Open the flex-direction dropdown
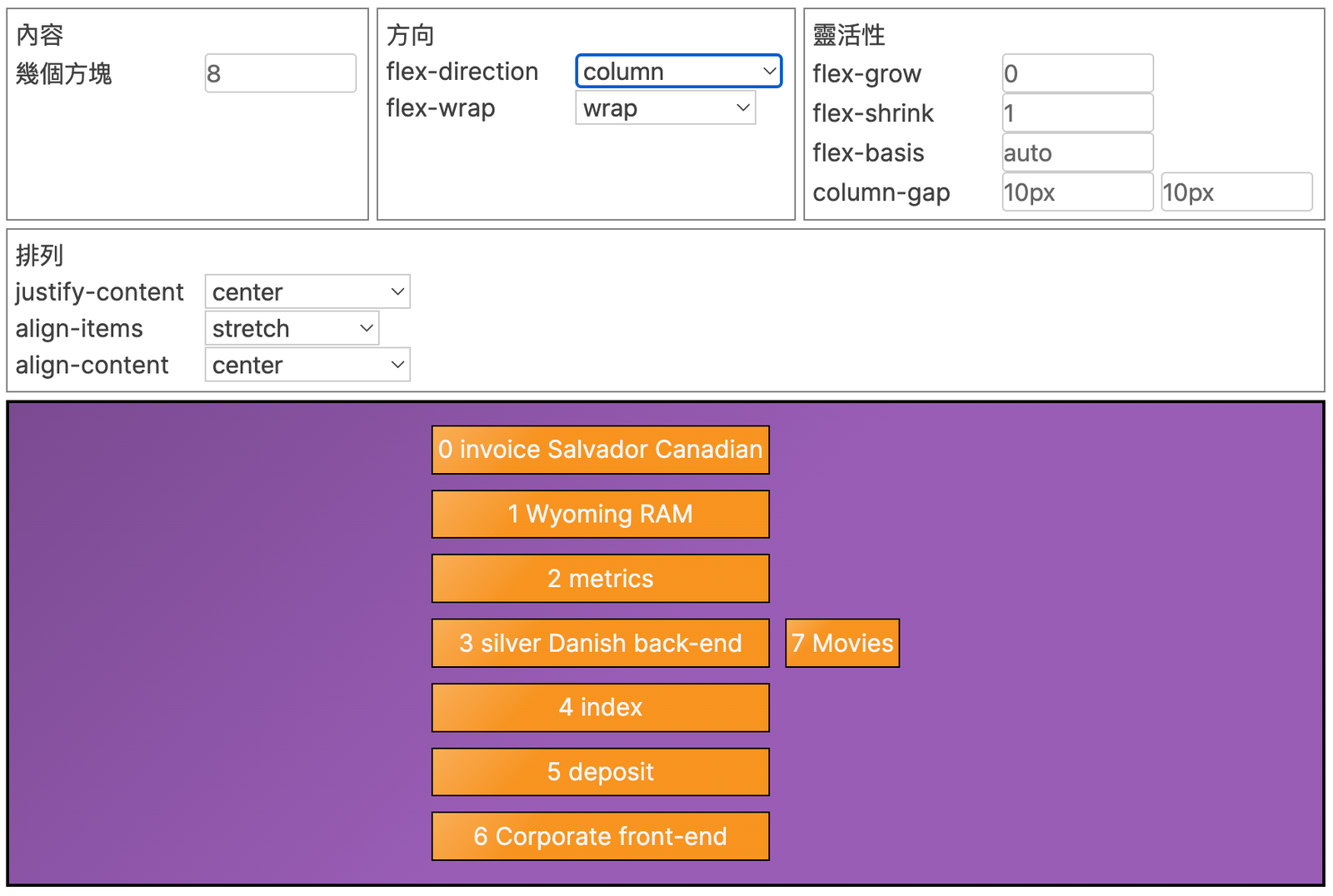 (678, 72)
